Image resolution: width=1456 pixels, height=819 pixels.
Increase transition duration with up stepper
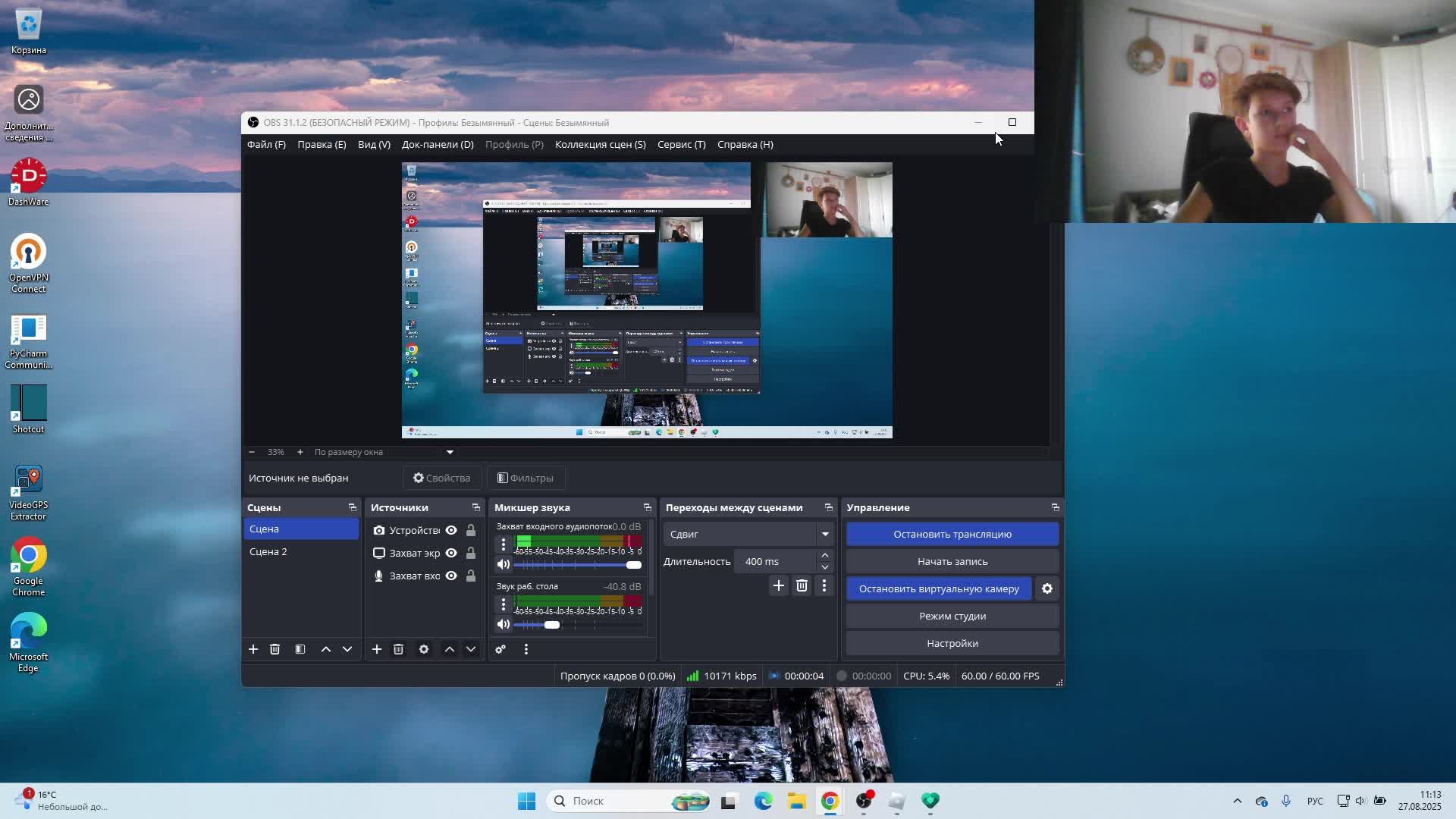click(825, 556)
